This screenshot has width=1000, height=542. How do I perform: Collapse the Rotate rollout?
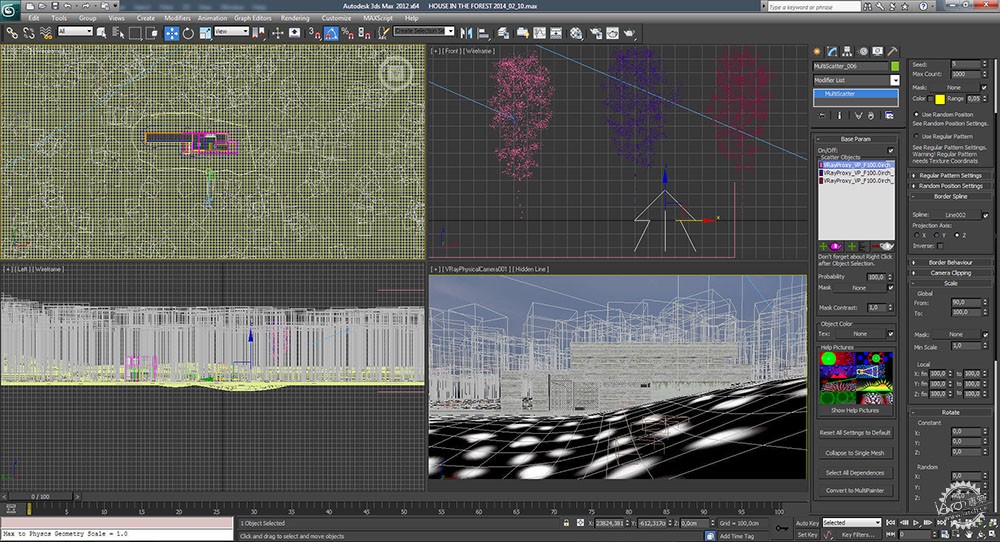[x=950, y=412]
